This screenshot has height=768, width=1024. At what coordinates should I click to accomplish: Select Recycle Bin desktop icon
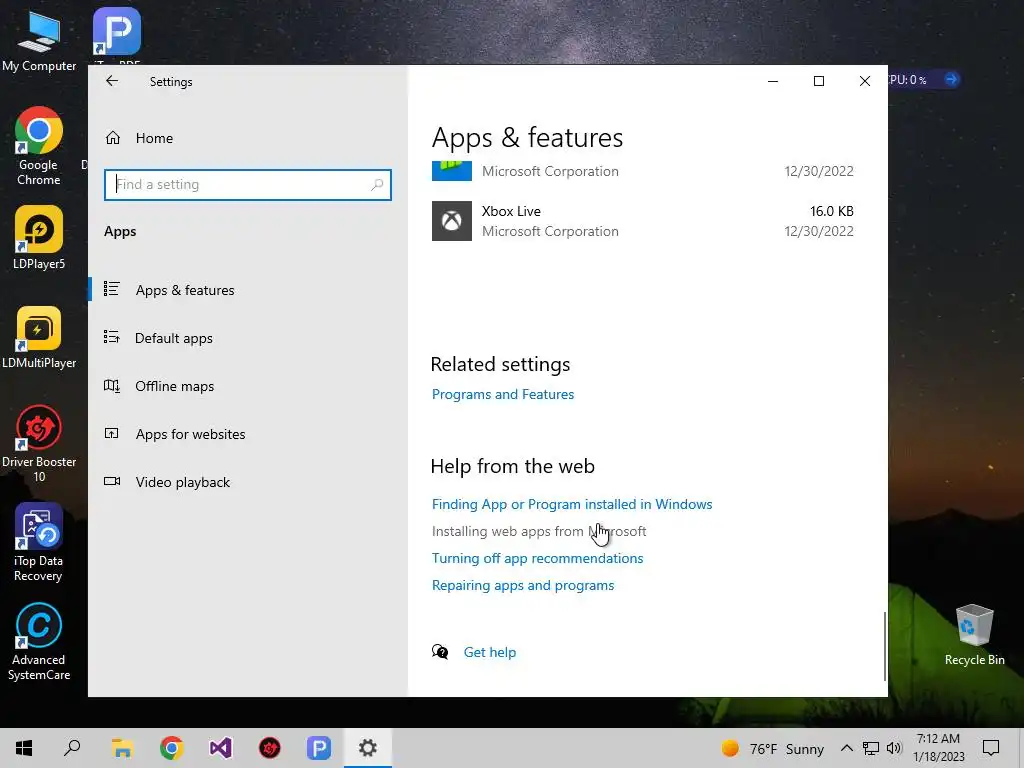coord(974,635)
